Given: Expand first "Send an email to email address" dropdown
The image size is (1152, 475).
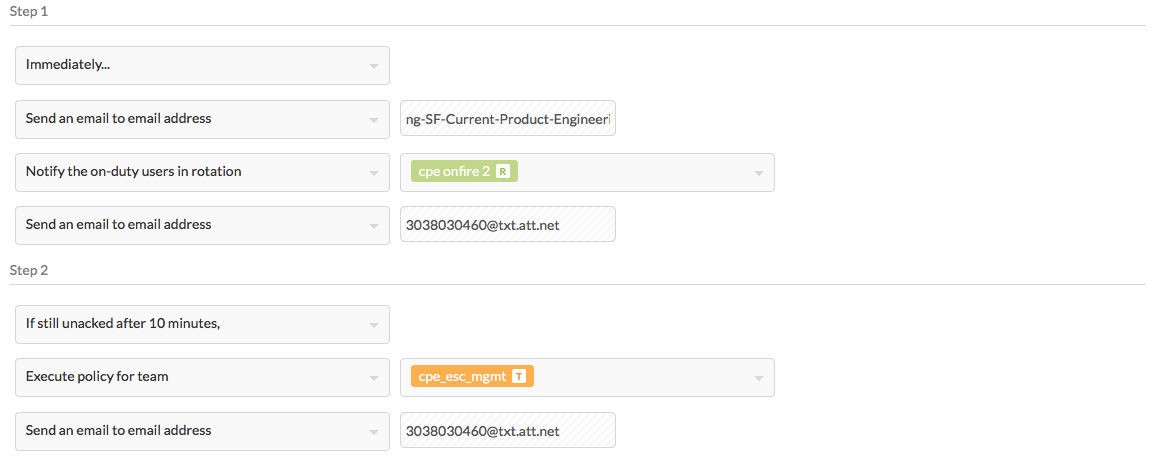Looking at the screenshot, I should click(x=202, y=119).
